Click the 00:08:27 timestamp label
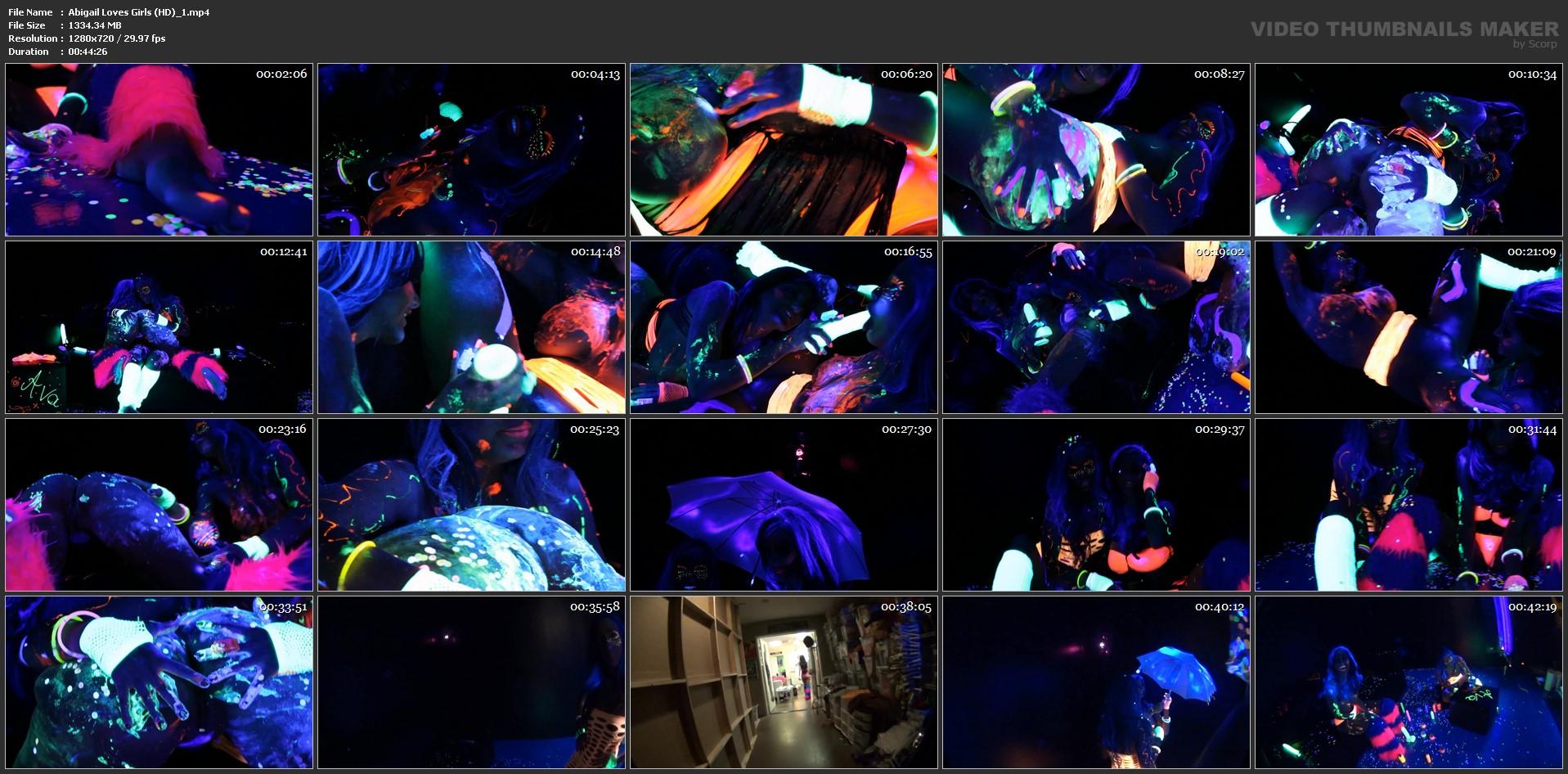 [x=1219, y=74]
